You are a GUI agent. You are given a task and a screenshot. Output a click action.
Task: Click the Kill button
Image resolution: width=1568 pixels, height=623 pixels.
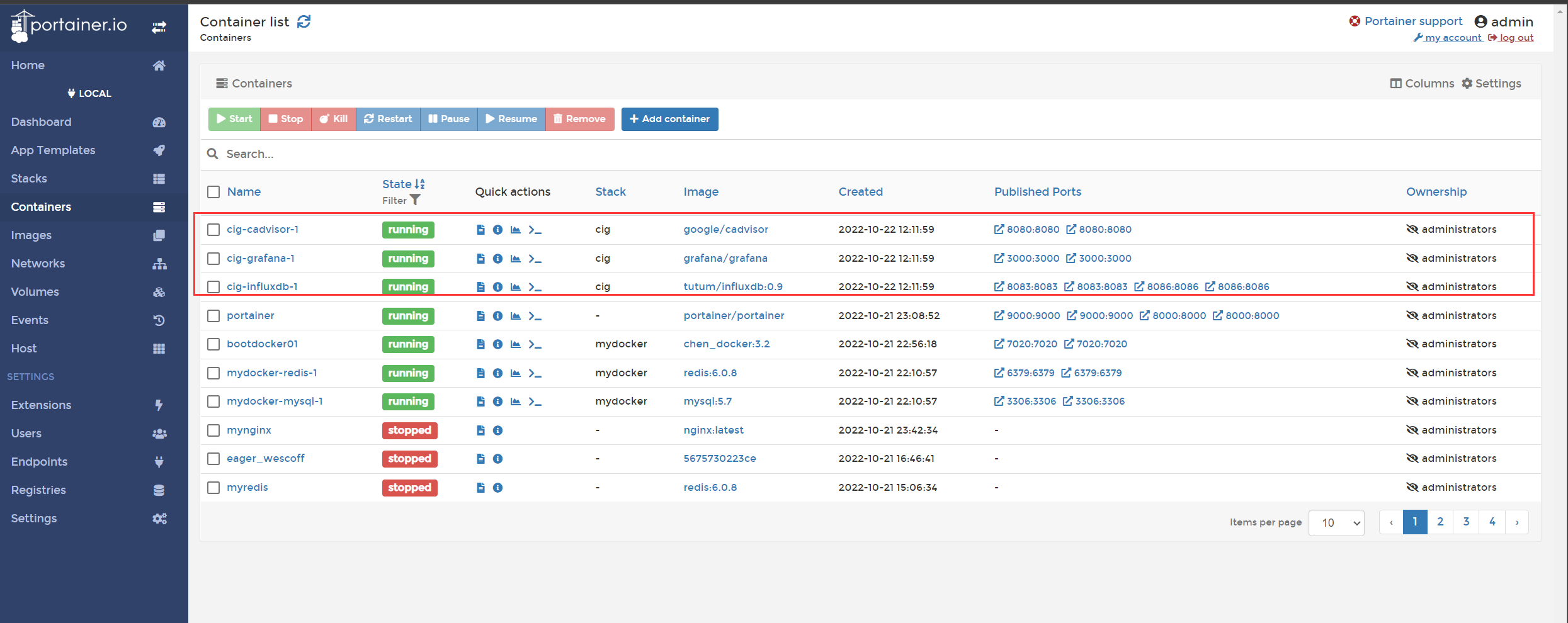pyautogui.click(x=334, y=119)
